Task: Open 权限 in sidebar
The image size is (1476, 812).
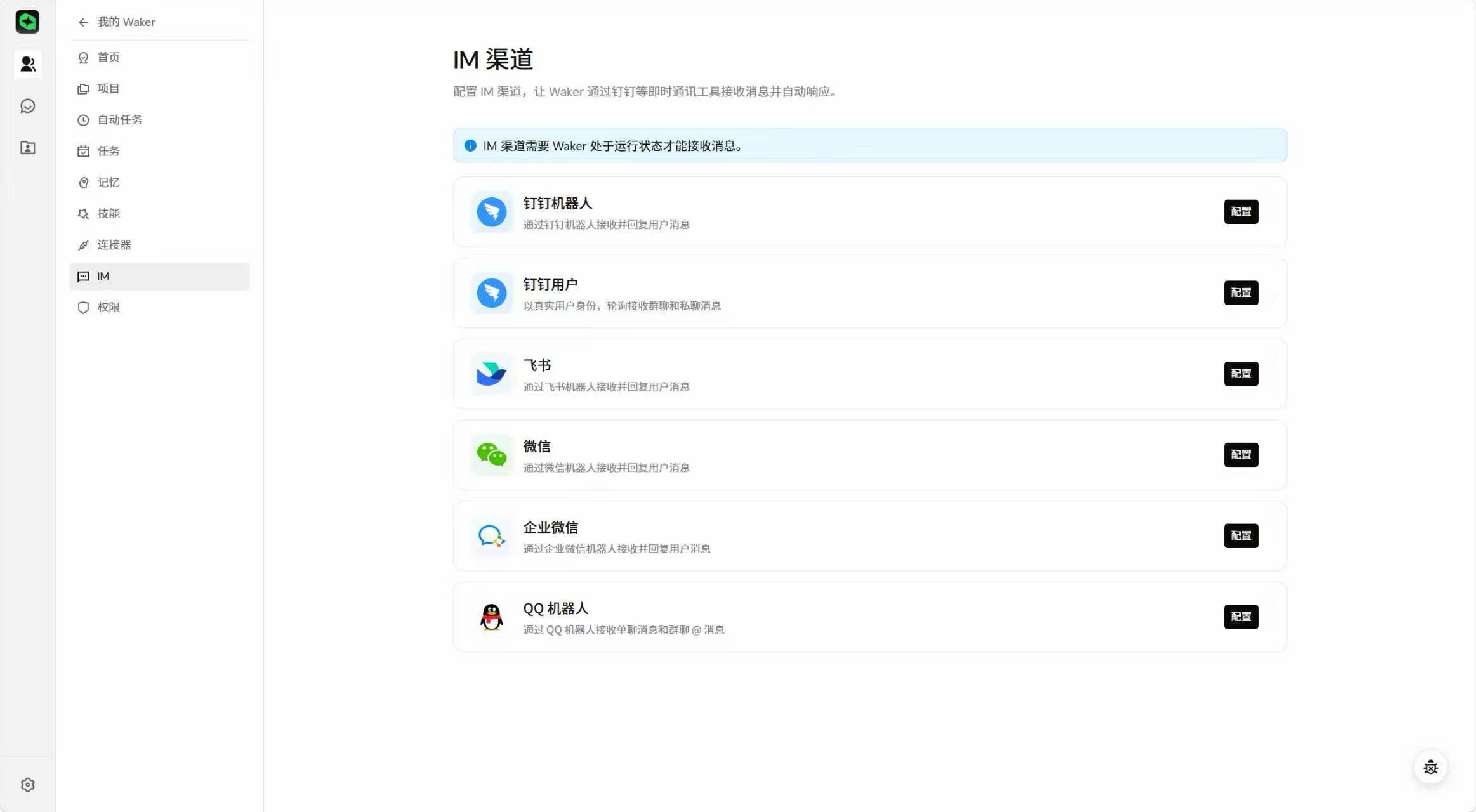Action: point(159,307)
